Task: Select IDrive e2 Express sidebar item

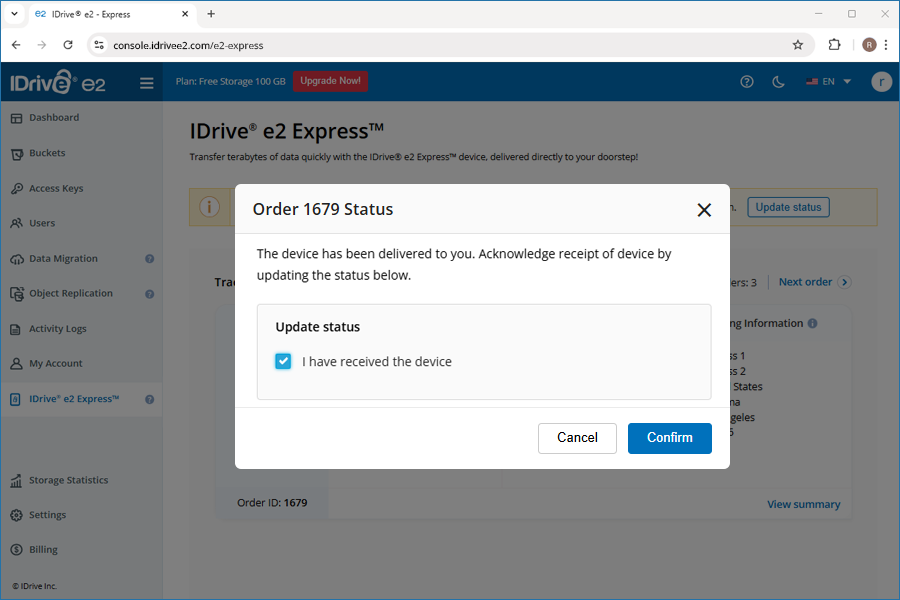Action: coord(81,399)
